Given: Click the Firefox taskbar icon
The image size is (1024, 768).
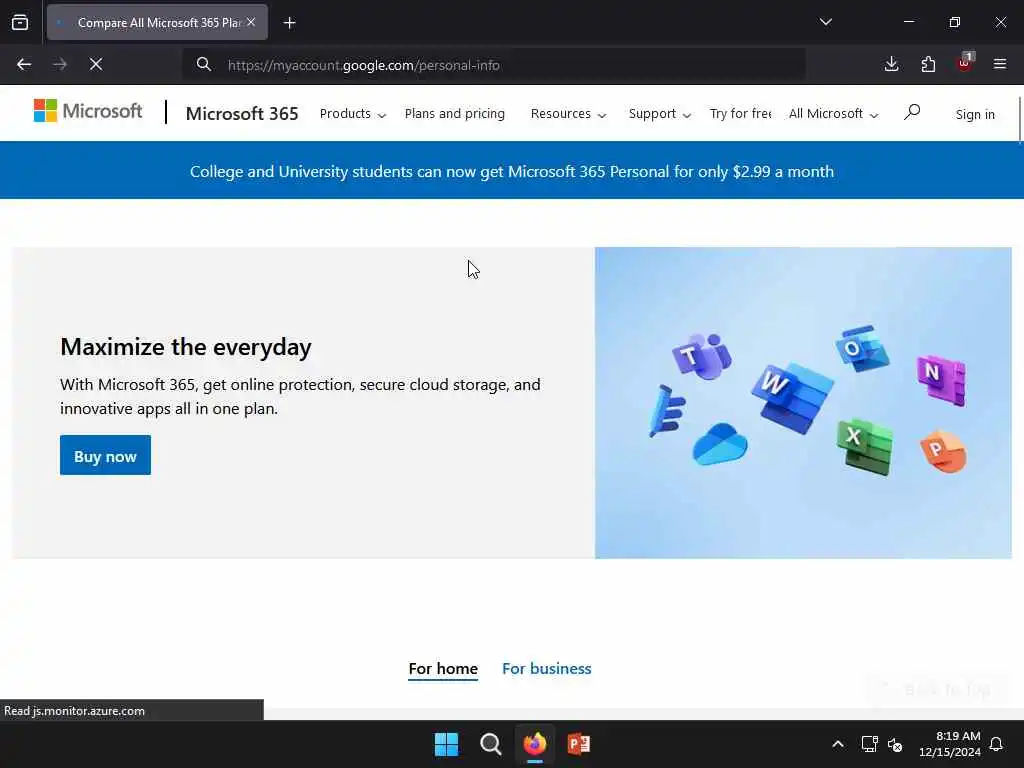Looking at the screenshot, I should pos(535,744).
